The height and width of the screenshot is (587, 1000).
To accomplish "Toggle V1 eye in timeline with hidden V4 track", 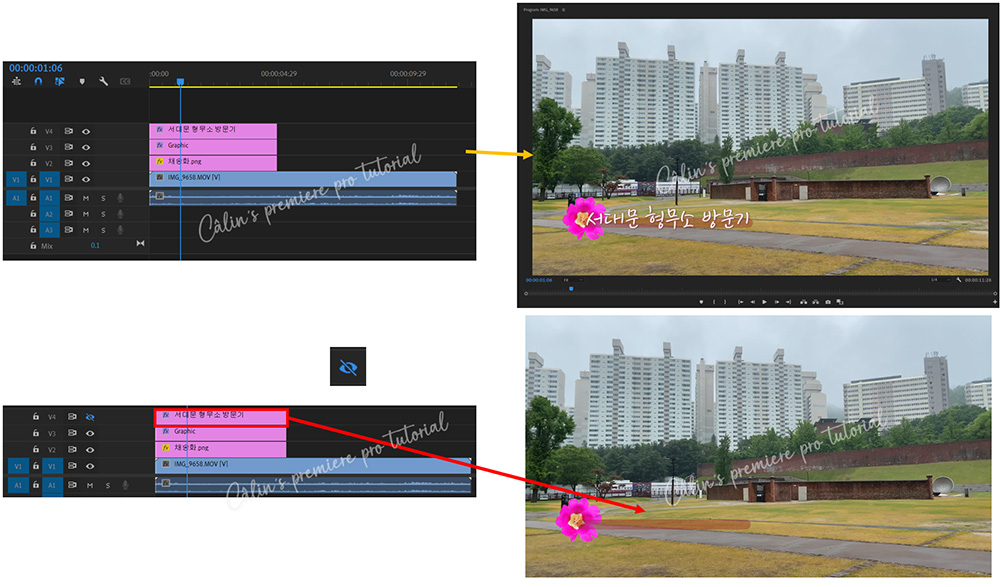I will (x=90, y=466).
